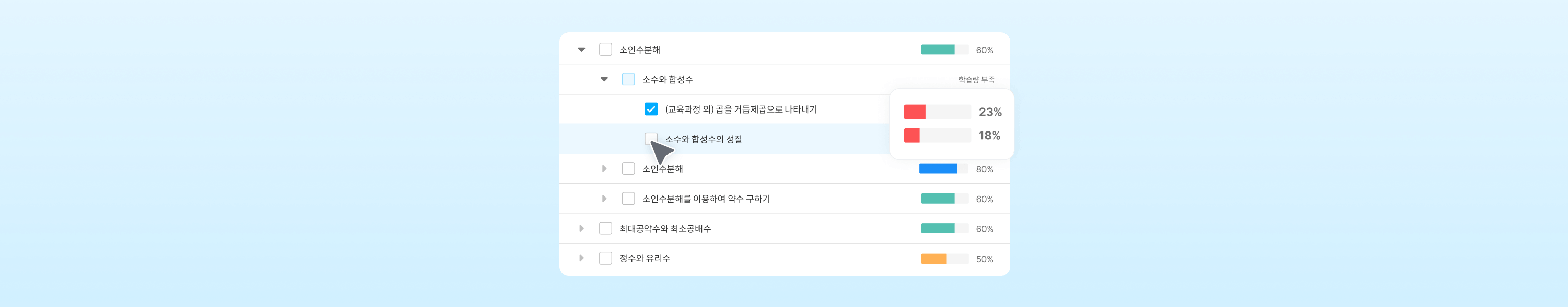Expand the 최대공약수와 최소공배수 section
The image size is (1568, 307).
coord(581,228)
